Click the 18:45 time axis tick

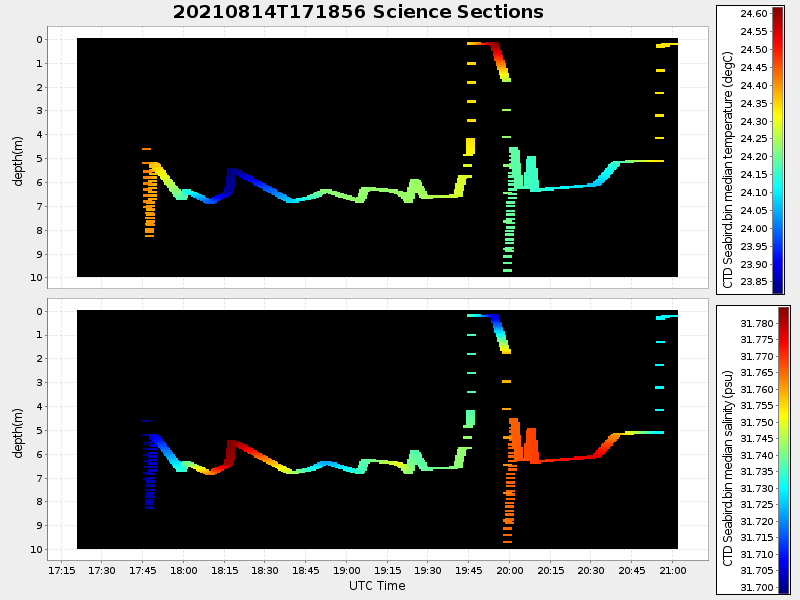pos(306,570)
